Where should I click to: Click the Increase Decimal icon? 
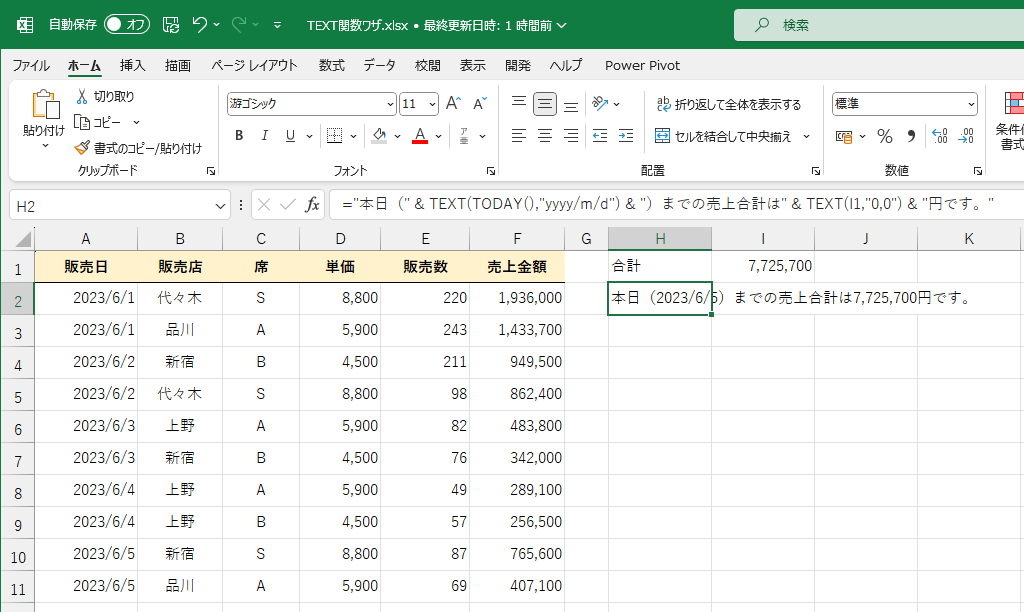click(938, 137)
